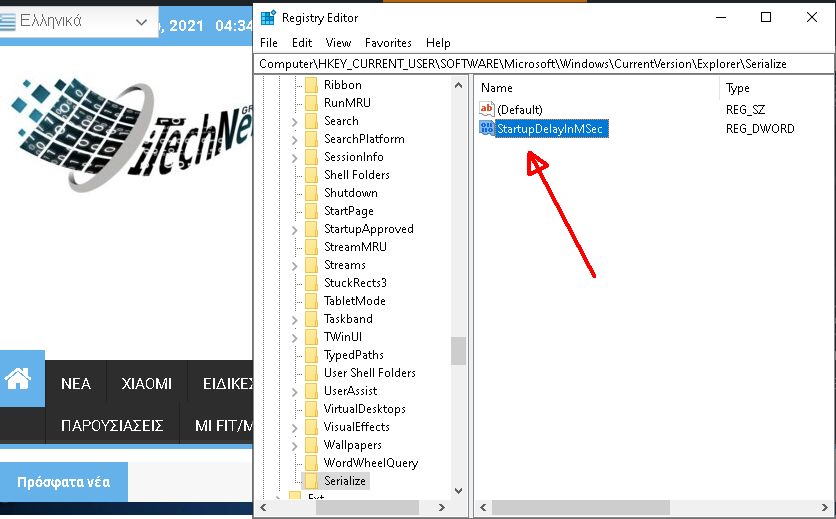Screen dimensions: 836x519
Task: Open the View menu in Registry Editor
Action: click(x=338, y=43)
